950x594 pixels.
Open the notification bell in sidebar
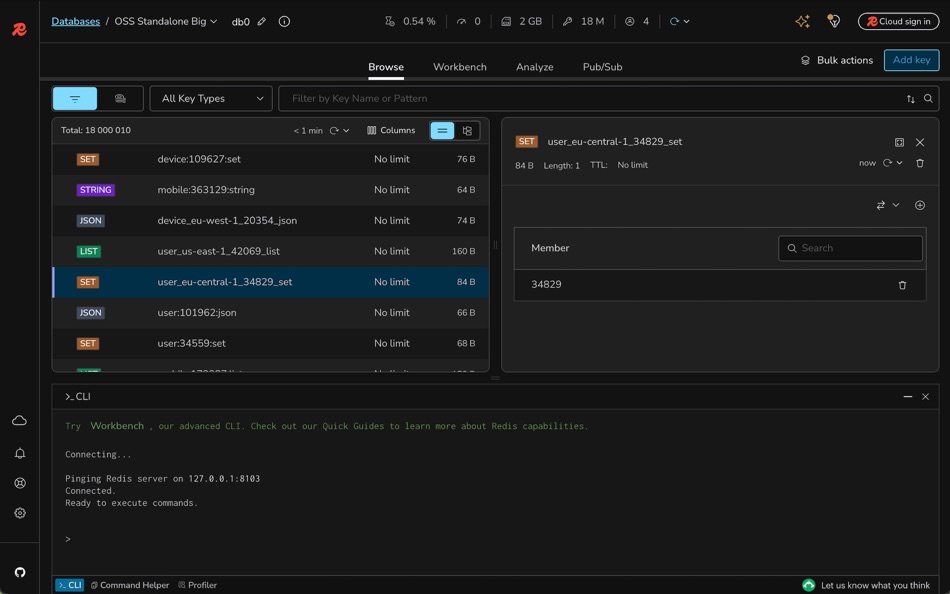pyautogui.click(x=20, y=453)
